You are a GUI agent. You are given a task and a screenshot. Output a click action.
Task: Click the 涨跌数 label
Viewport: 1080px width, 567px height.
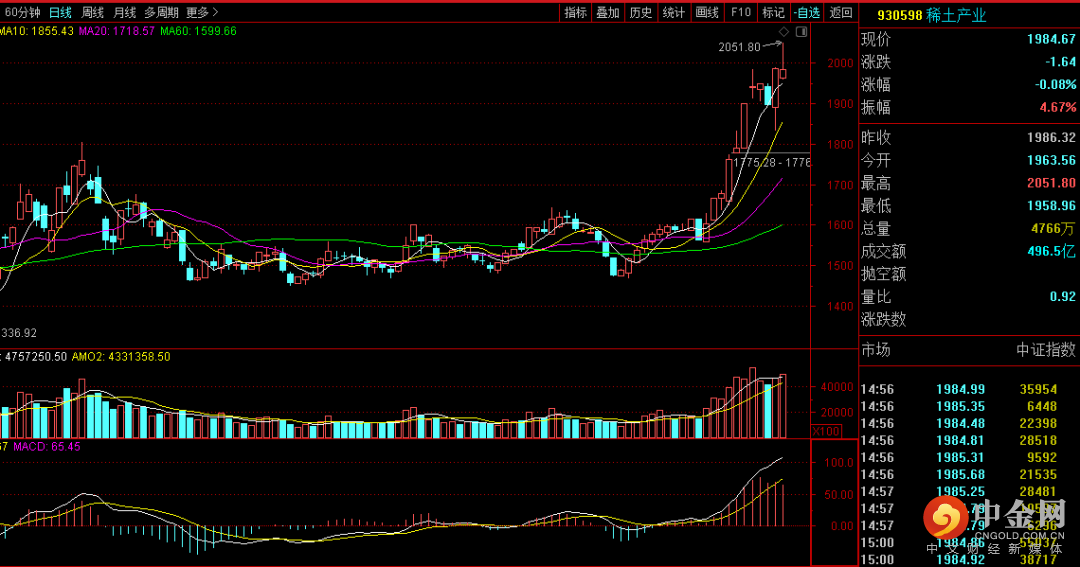tap(883, 320)
